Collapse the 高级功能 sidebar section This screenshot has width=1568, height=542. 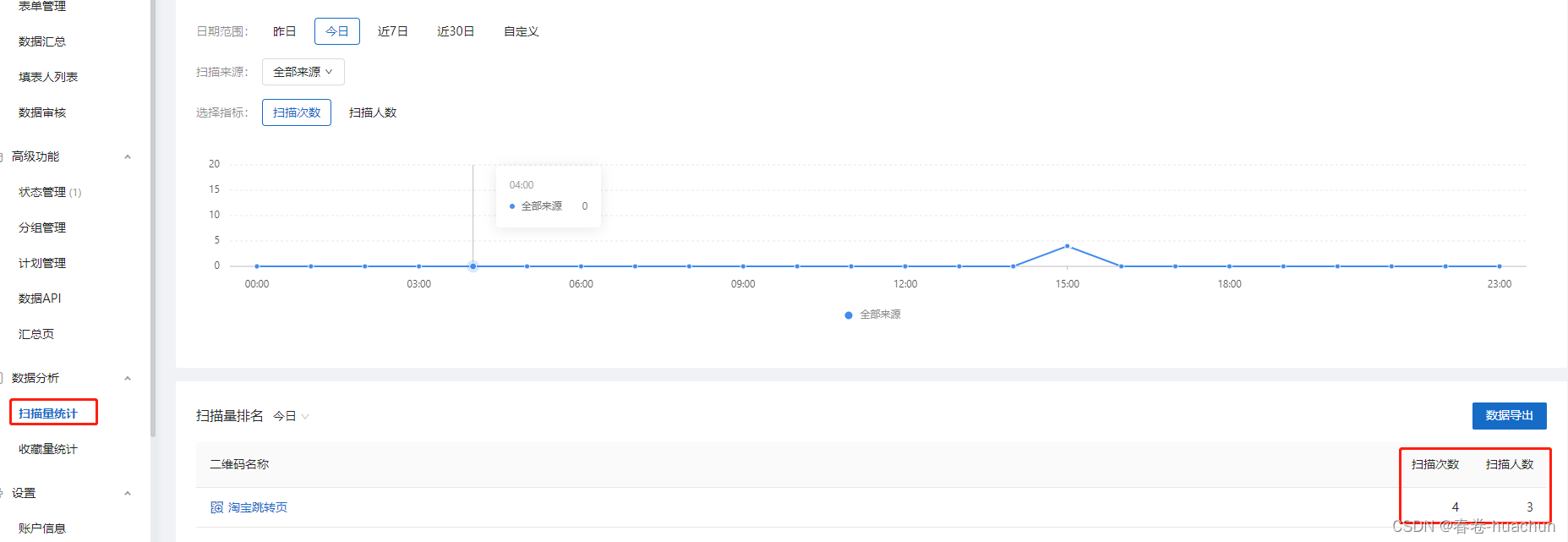[128, 156]
